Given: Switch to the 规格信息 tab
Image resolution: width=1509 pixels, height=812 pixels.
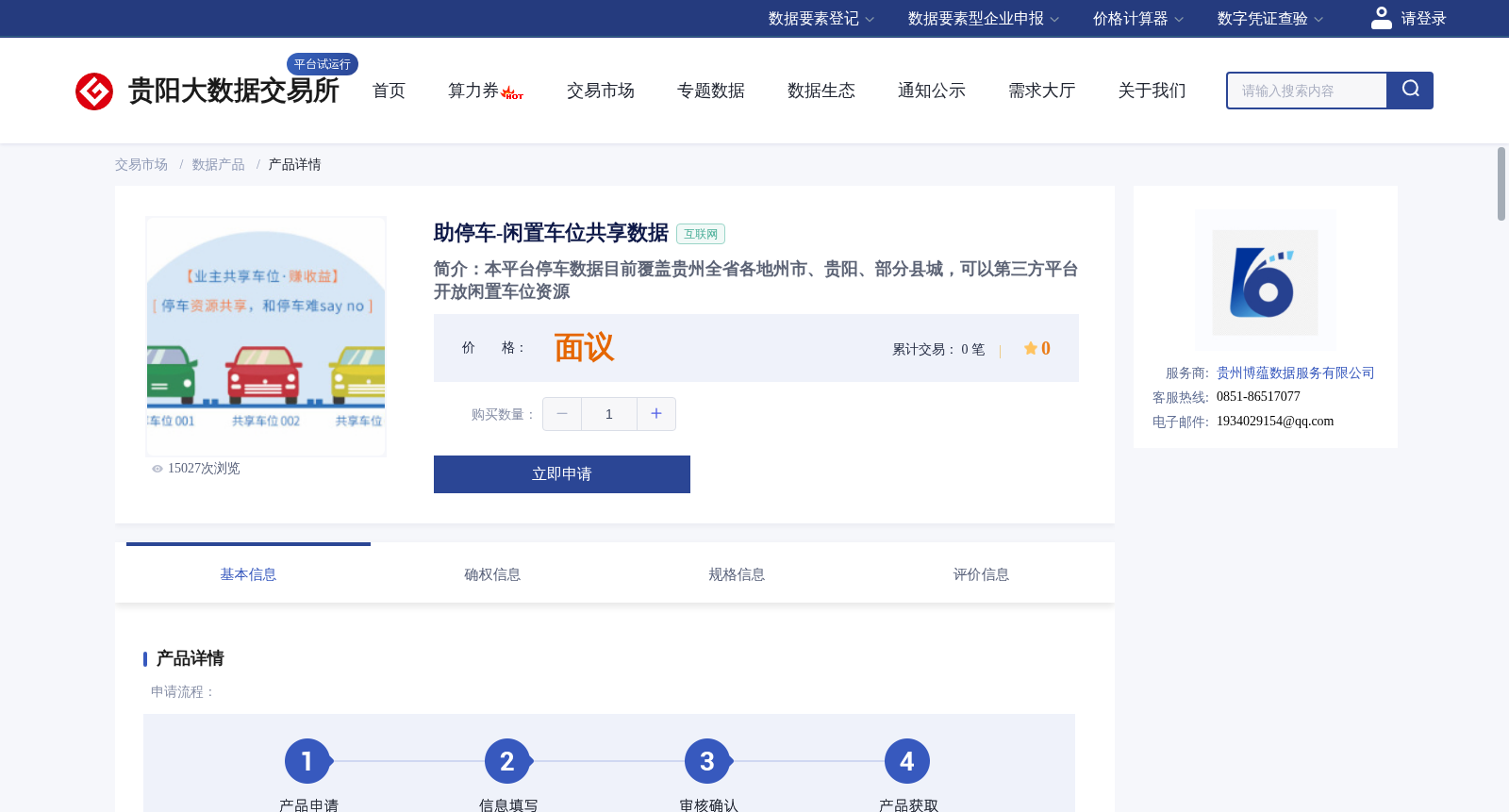Looking at the screenshot, I should tap(737, 574).
